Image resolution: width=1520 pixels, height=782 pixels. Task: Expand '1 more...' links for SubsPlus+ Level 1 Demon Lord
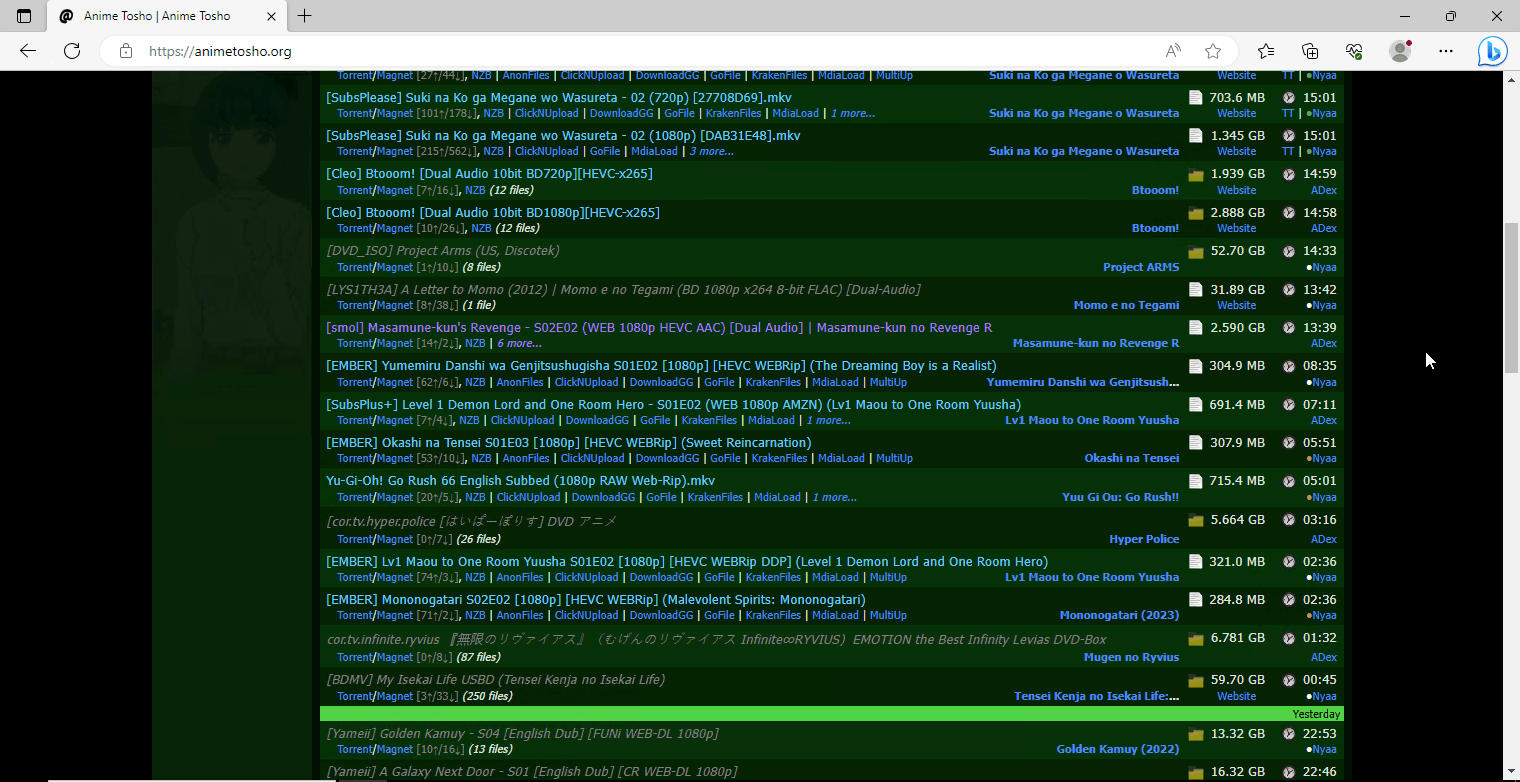828,421
